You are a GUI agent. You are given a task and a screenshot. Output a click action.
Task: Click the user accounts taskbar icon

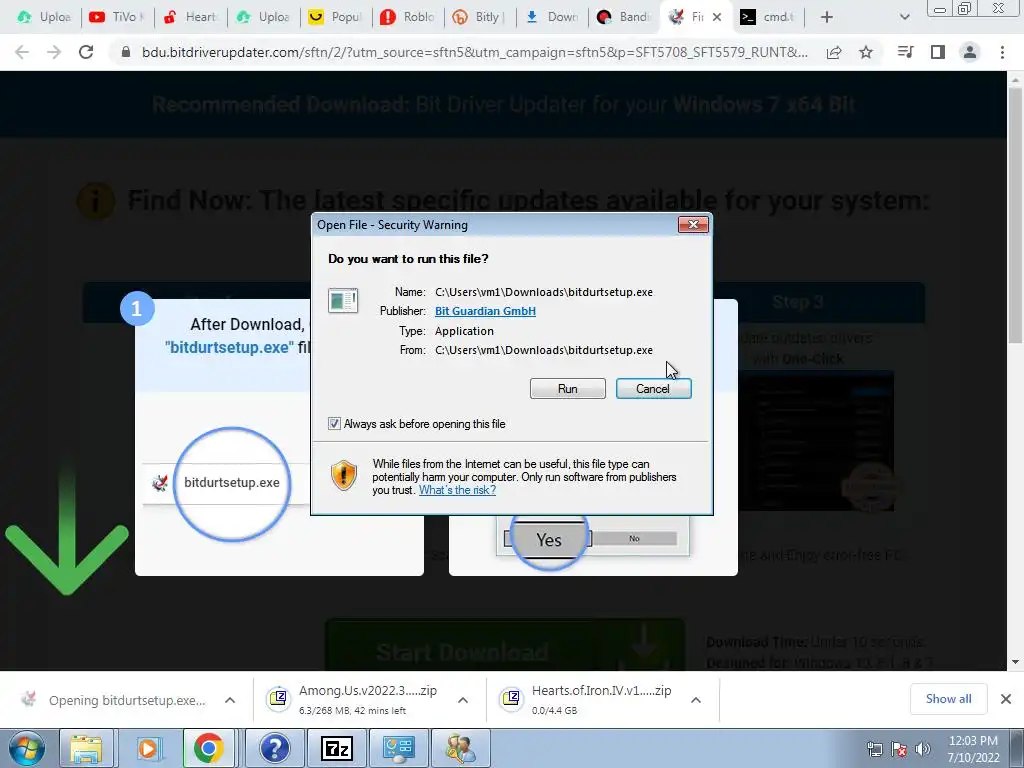(x=461, y=748)
